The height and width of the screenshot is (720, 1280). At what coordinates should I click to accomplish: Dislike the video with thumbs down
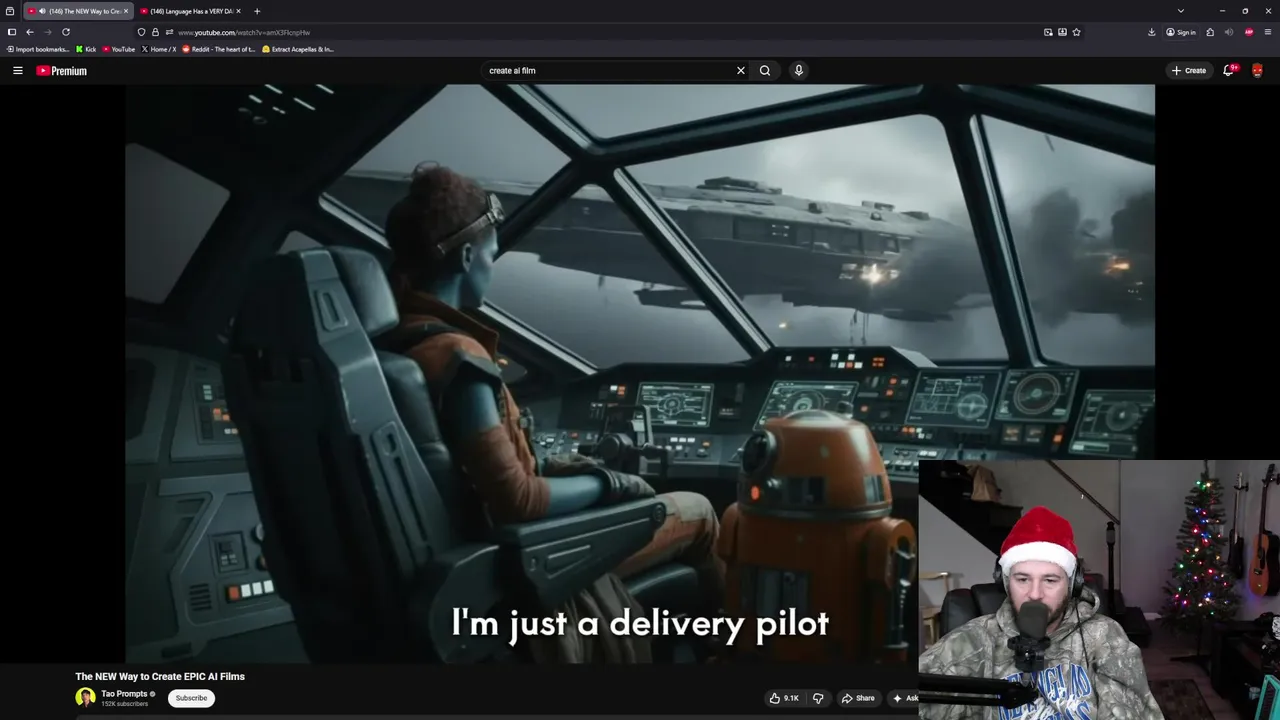(x=818, y=698)
